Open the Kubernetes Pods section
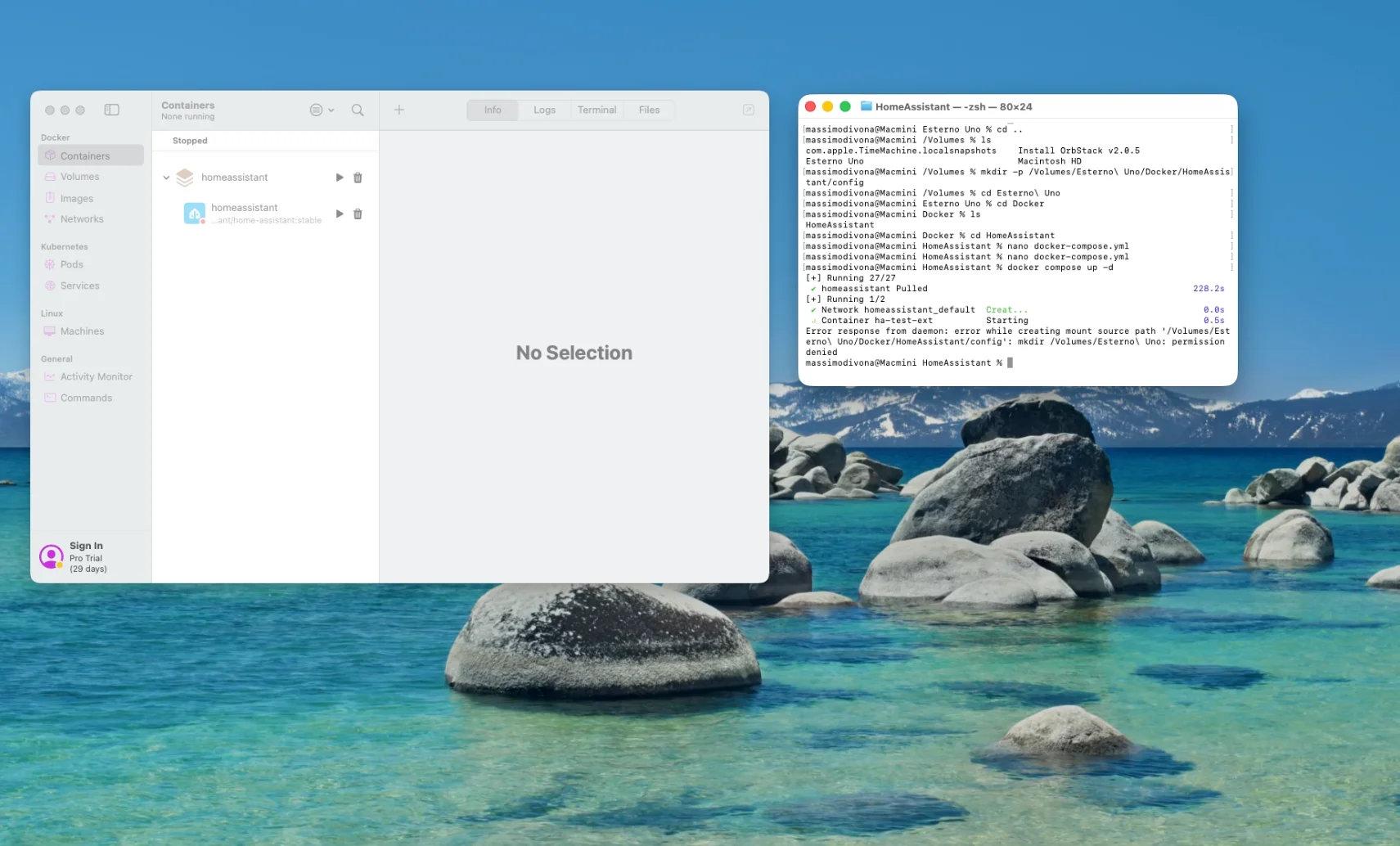 tap(72, 264)
